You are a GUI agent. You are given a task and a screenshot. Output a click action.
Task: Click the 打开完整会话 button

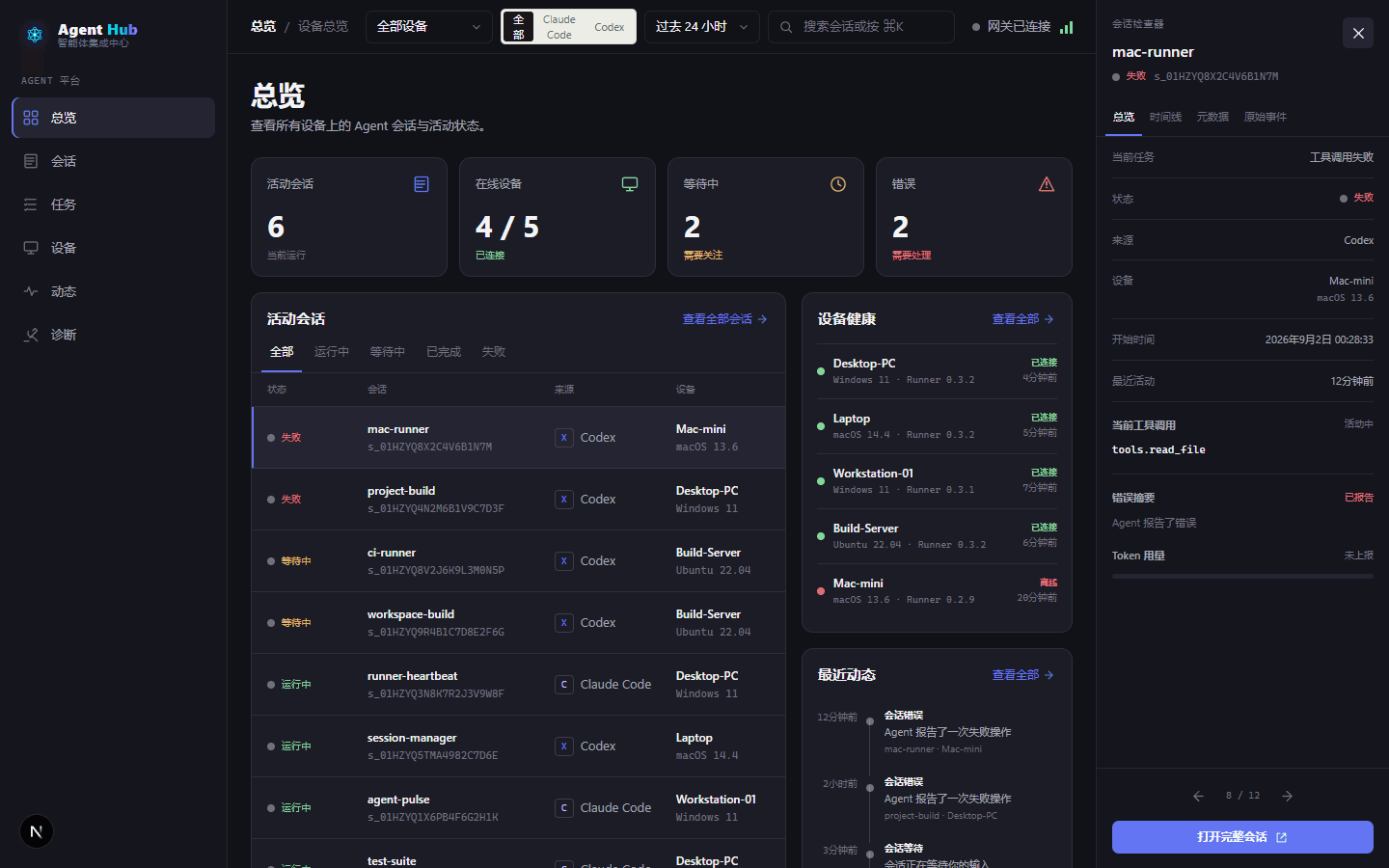tap(1242, 837)
